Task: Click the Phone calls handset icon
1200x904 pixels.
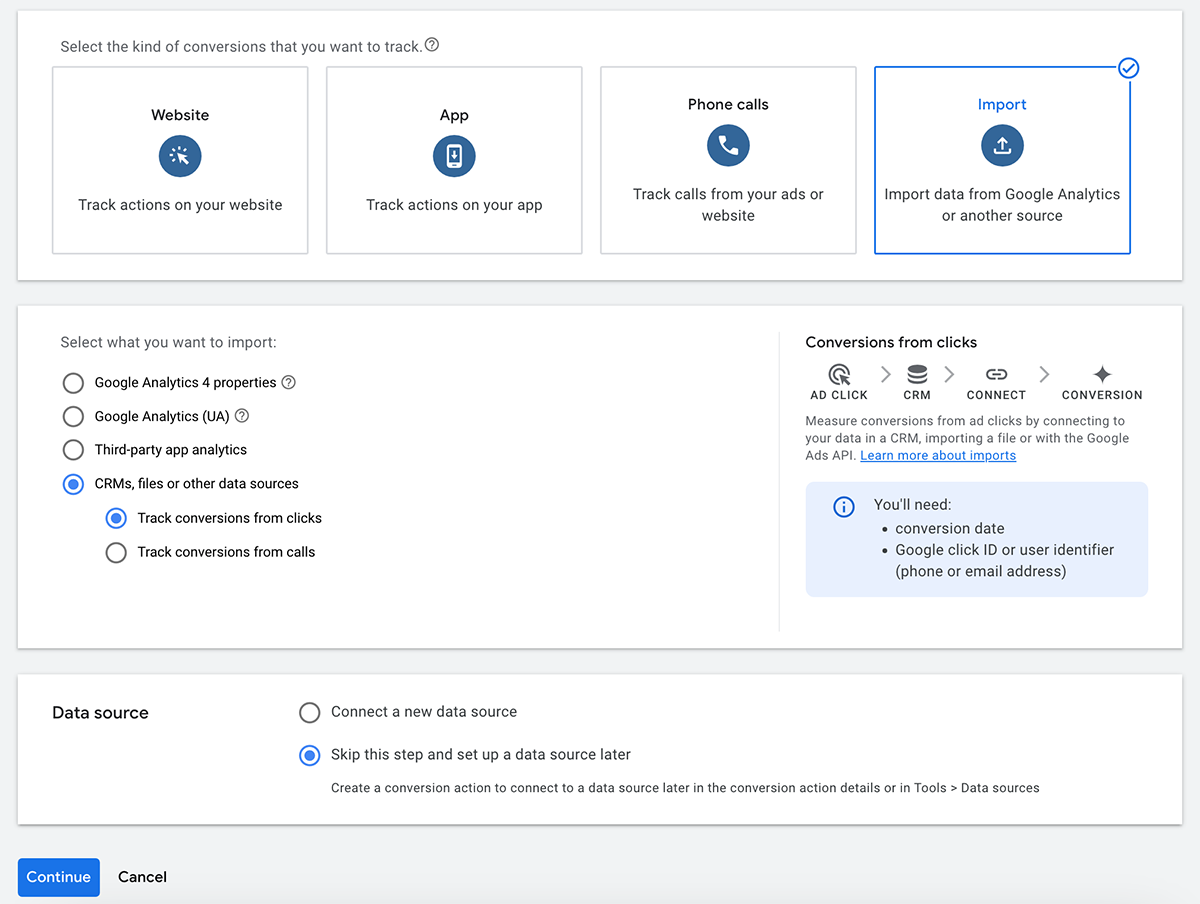Action: coord(728,146)
